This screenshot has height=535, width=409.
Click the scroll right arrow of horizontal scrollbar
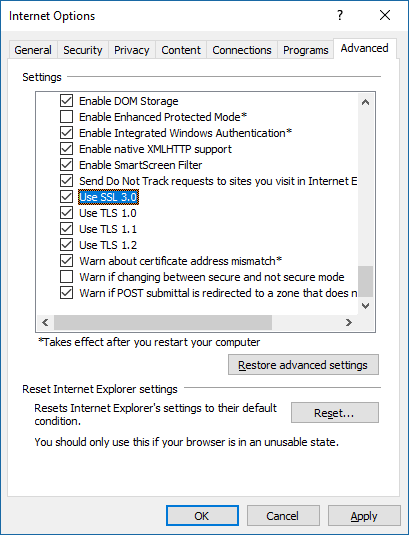pyautogui.click(x=348, y=322)
